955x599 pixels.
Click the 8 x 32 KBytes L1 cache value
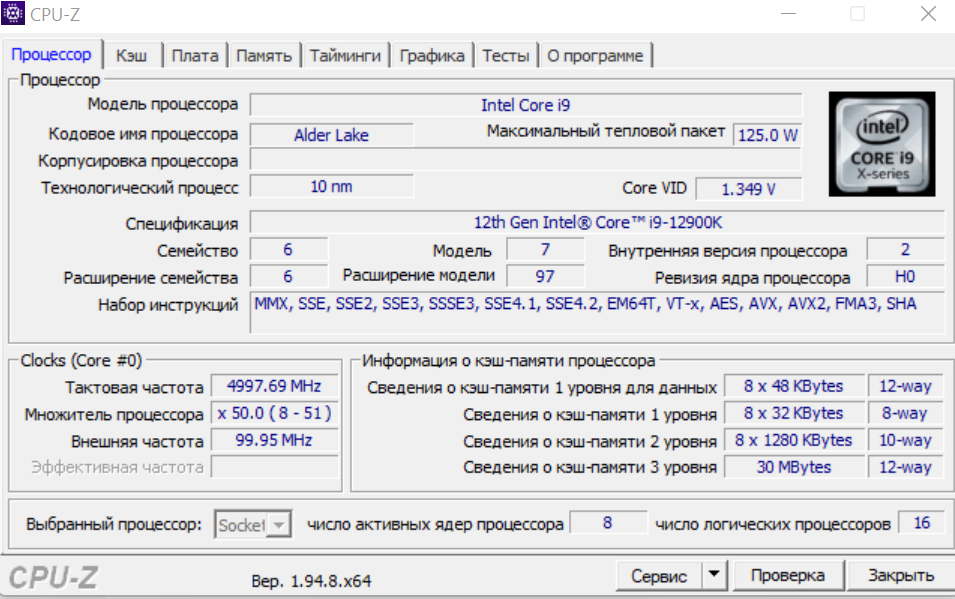pyautogui.click(x=794, y=413)
